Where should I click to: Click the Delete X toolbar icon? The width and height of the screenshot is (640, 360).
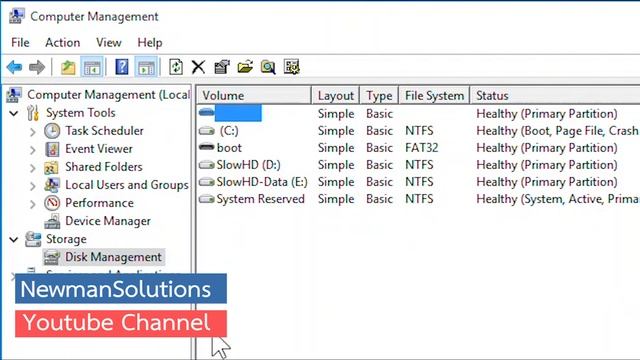[x=198, y=67]
